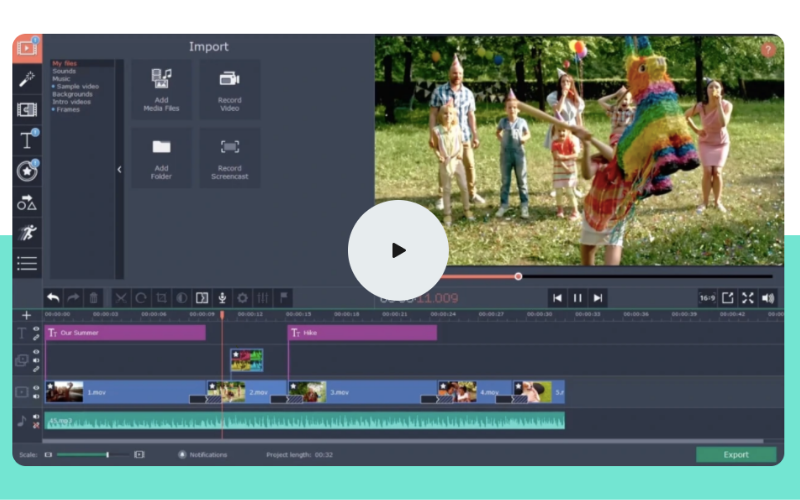Toggle main video track visibility eye
This screenshot has width=800, height=500.
pyautogui.click(x=36, y=388)
